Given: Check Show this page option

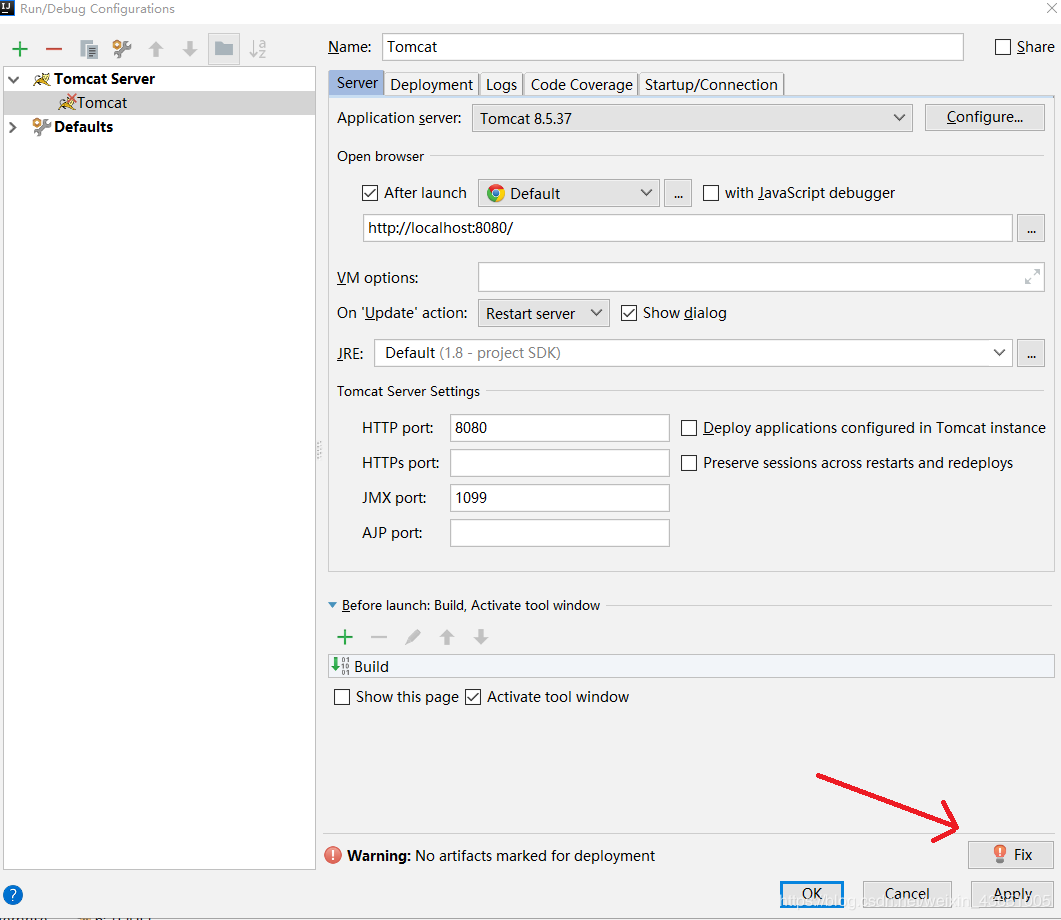Looking at the screenshot, I should pyautogui.click(x=342, y=697).
